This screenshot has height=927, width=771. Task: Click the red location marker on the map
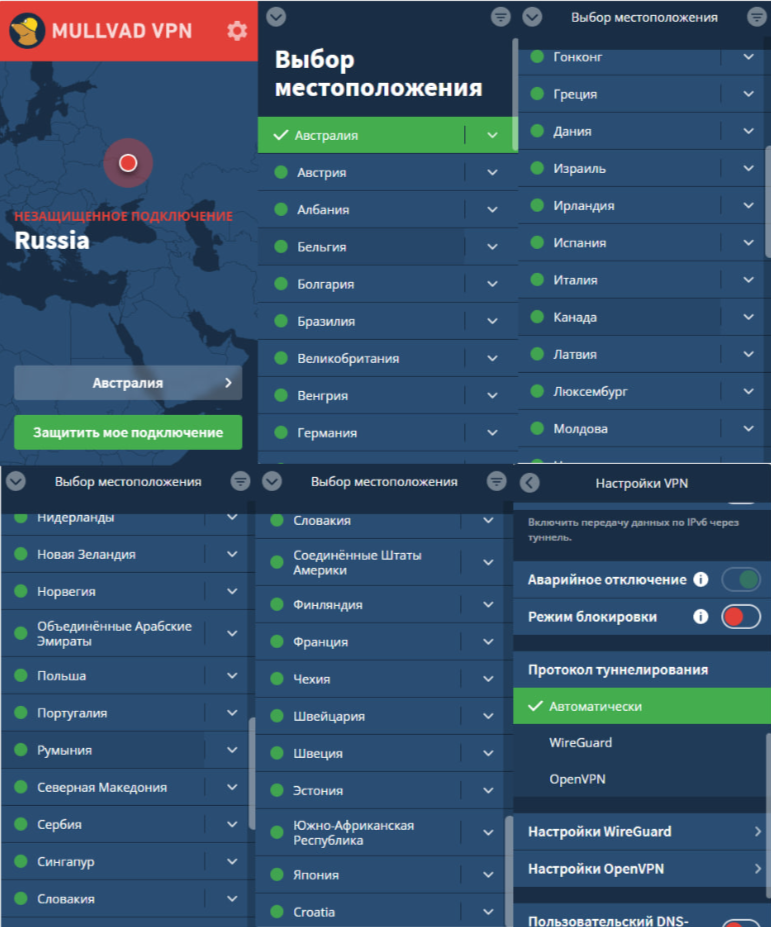(x=128, y=163)
